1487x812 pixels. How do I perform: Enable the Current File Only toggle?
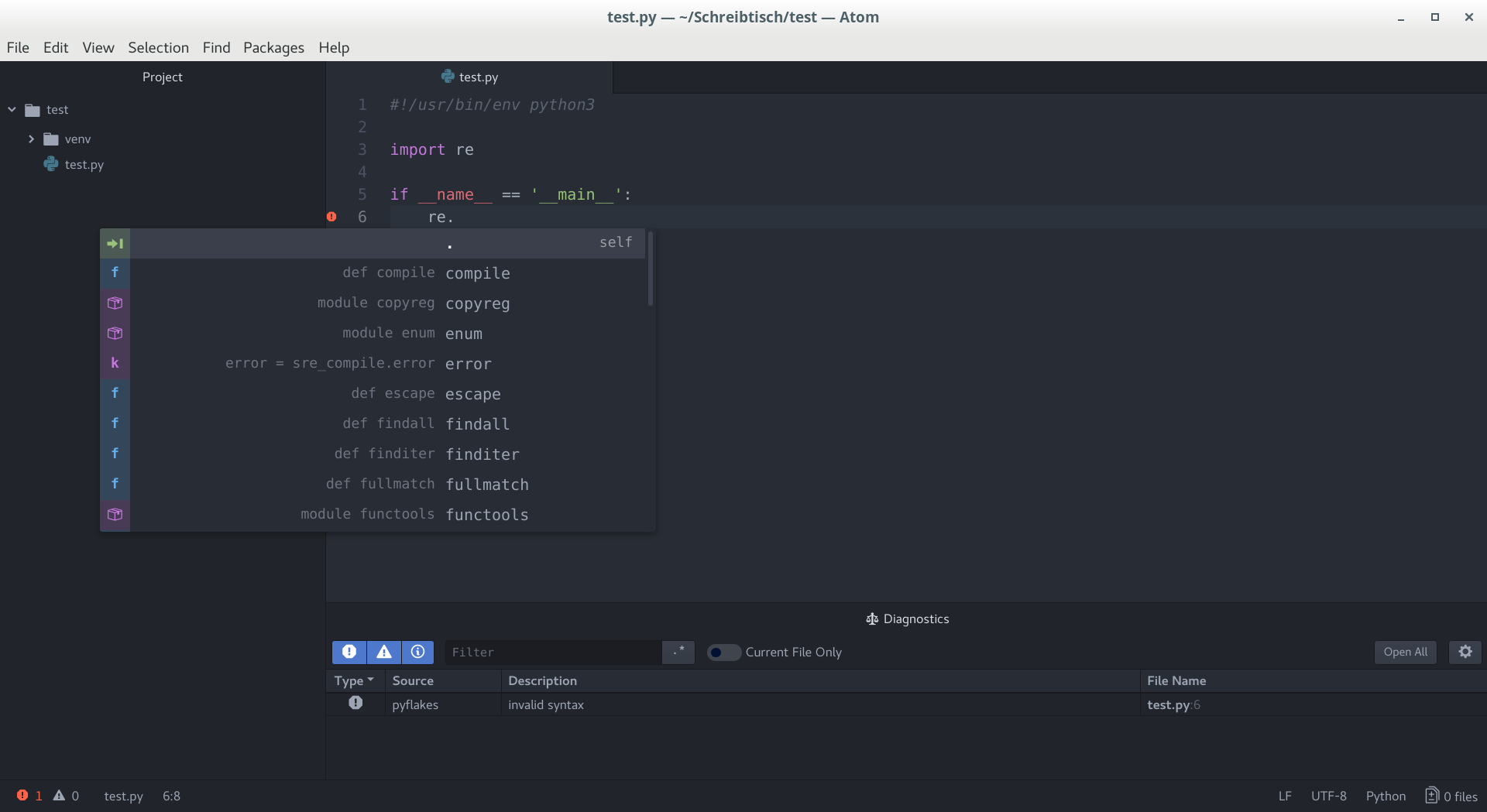[x=723, y=653]
